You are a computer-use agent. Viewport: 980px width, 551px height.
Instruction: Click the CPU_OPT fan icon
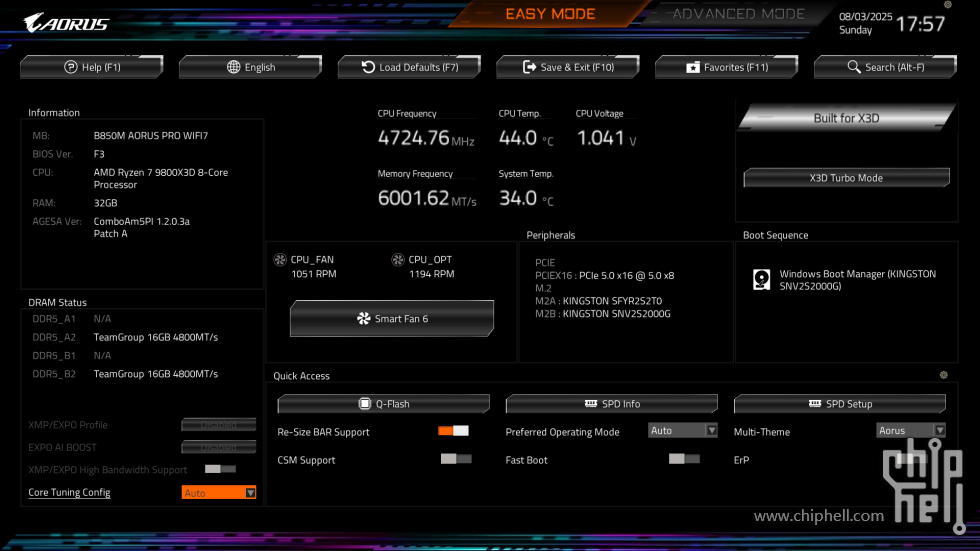click(x=398, y=259)
